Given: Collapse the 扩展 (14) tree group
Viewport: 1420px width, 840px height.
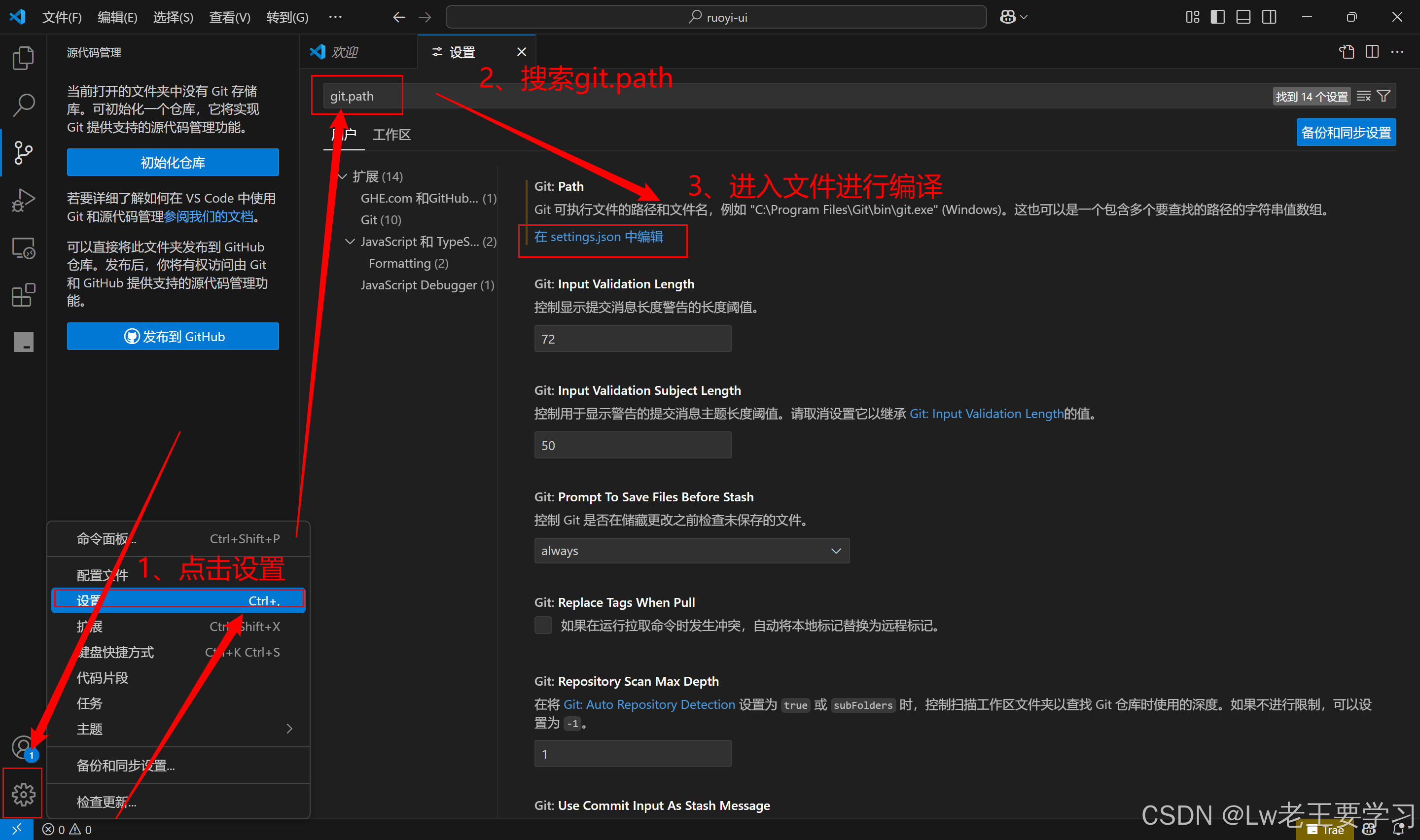Looking at the screenshot, I should point(342,176).
